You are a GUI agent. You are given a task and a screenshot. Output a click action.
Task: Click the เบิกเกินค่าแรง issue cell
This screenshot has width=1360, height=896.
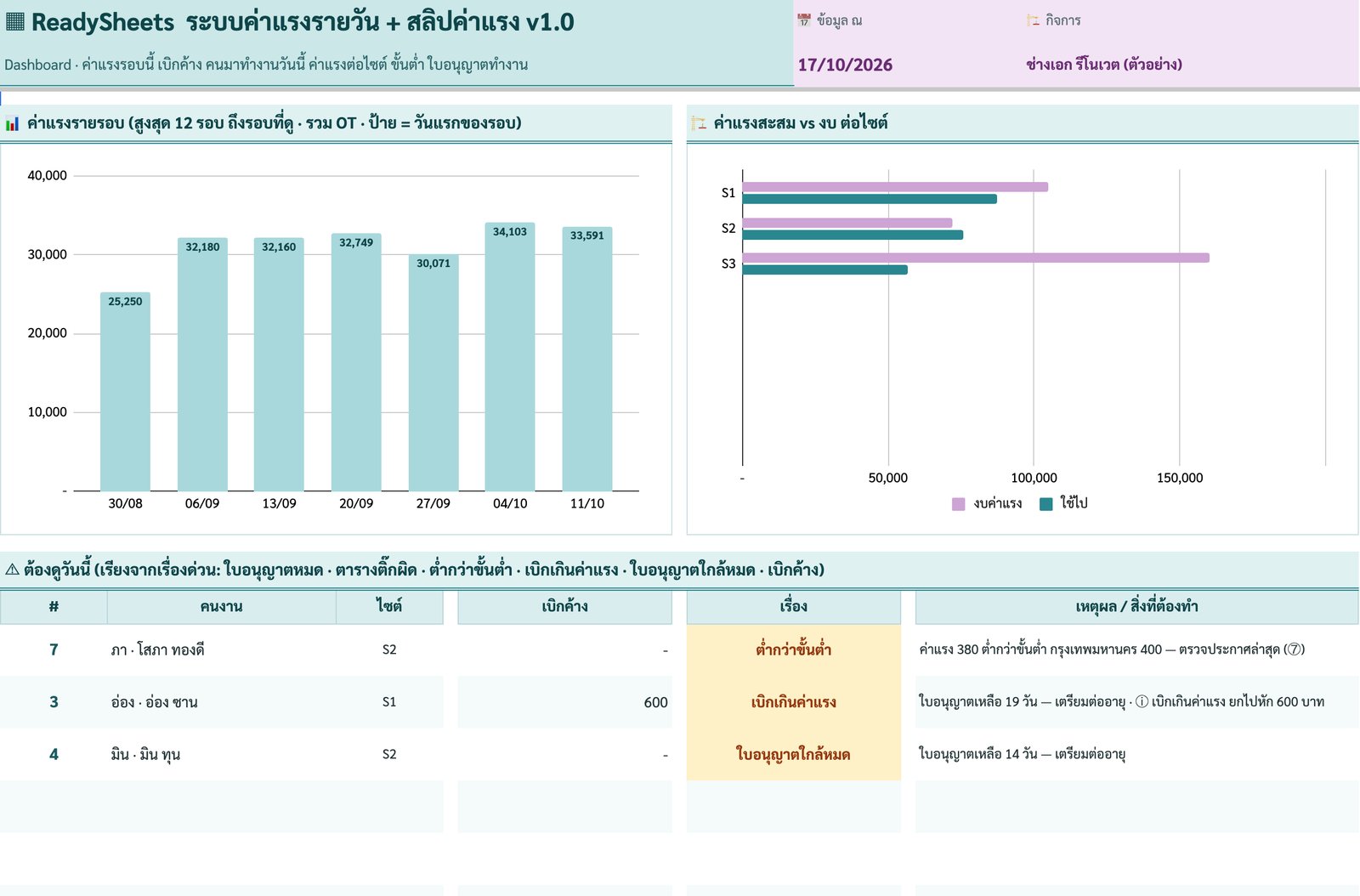coord(793,702)
